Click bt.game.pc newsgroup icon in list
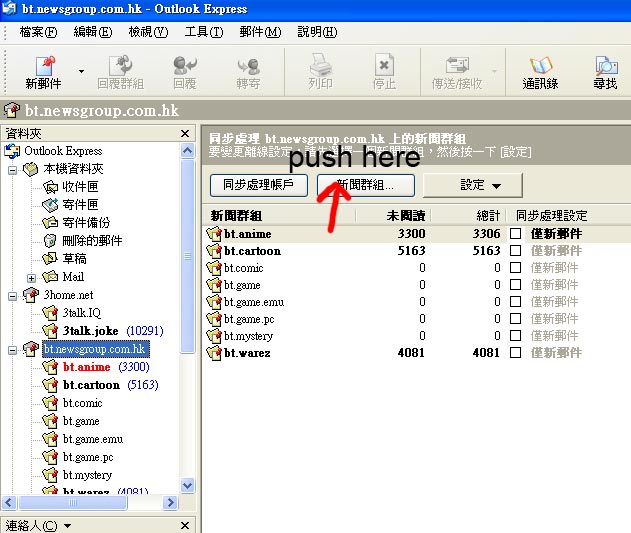Screen dimensions: 631x533 (214, 319)
